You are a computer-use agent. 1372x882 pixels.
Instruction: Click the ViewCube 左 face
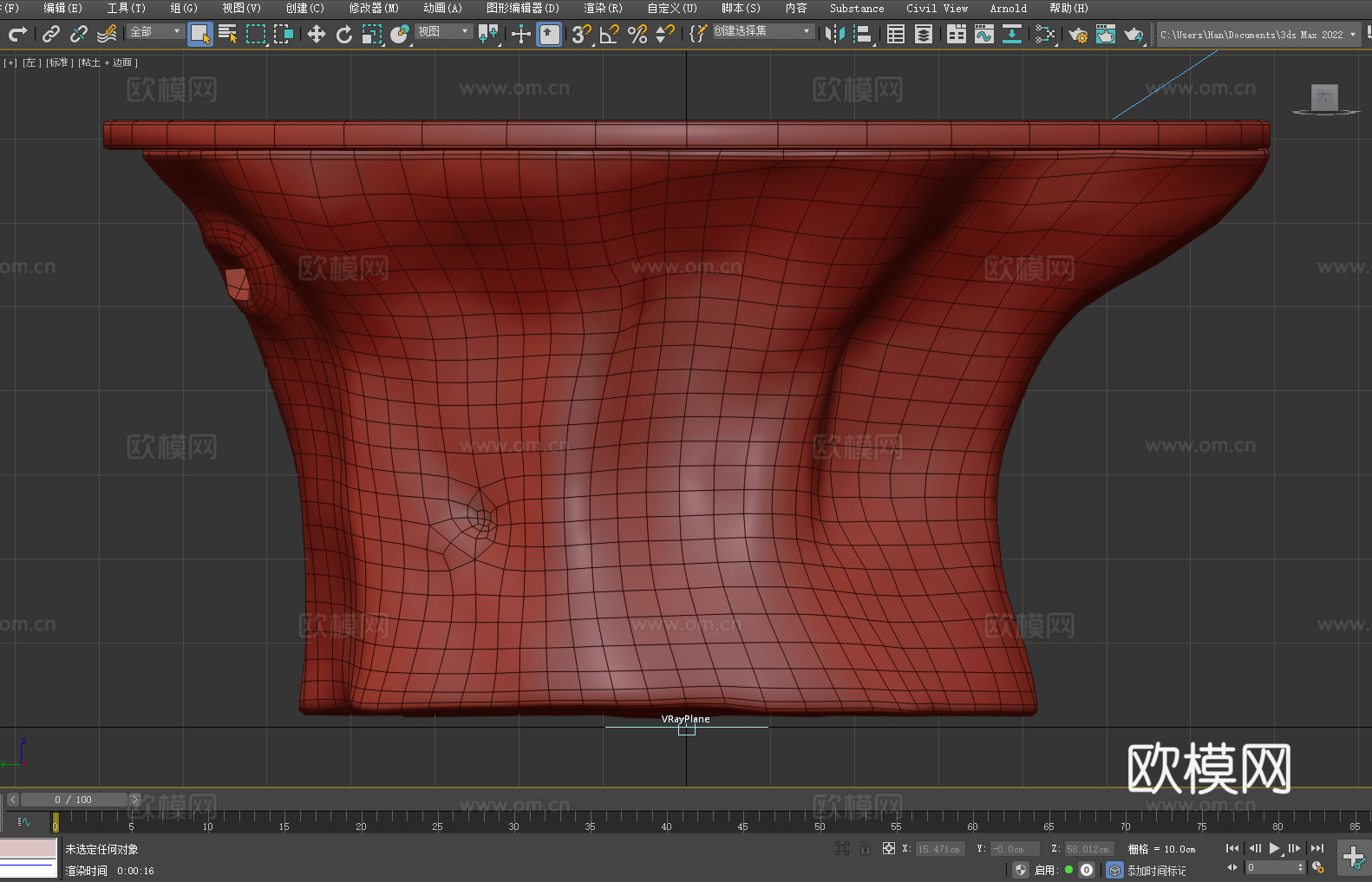coord(1324,97)
